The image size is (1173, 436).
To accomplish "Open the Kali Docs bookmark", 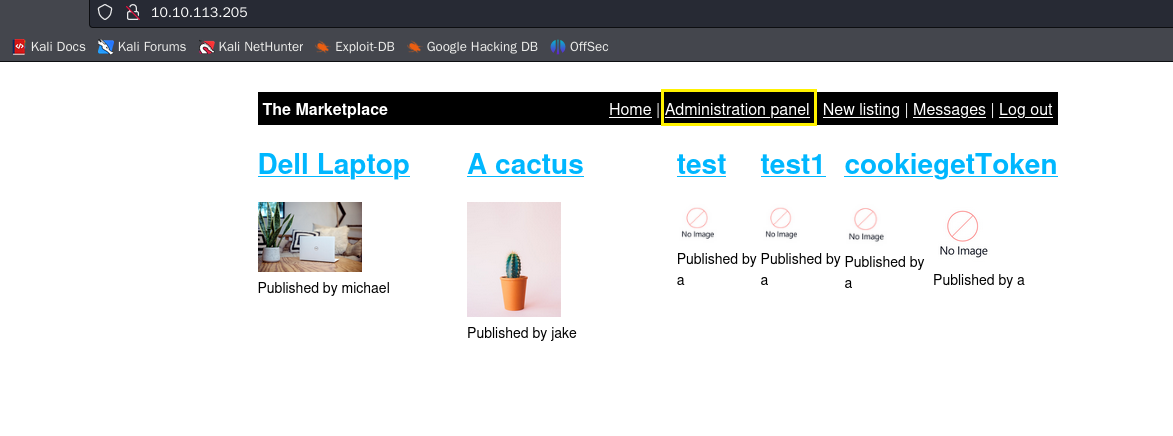I will coord(49,46).
